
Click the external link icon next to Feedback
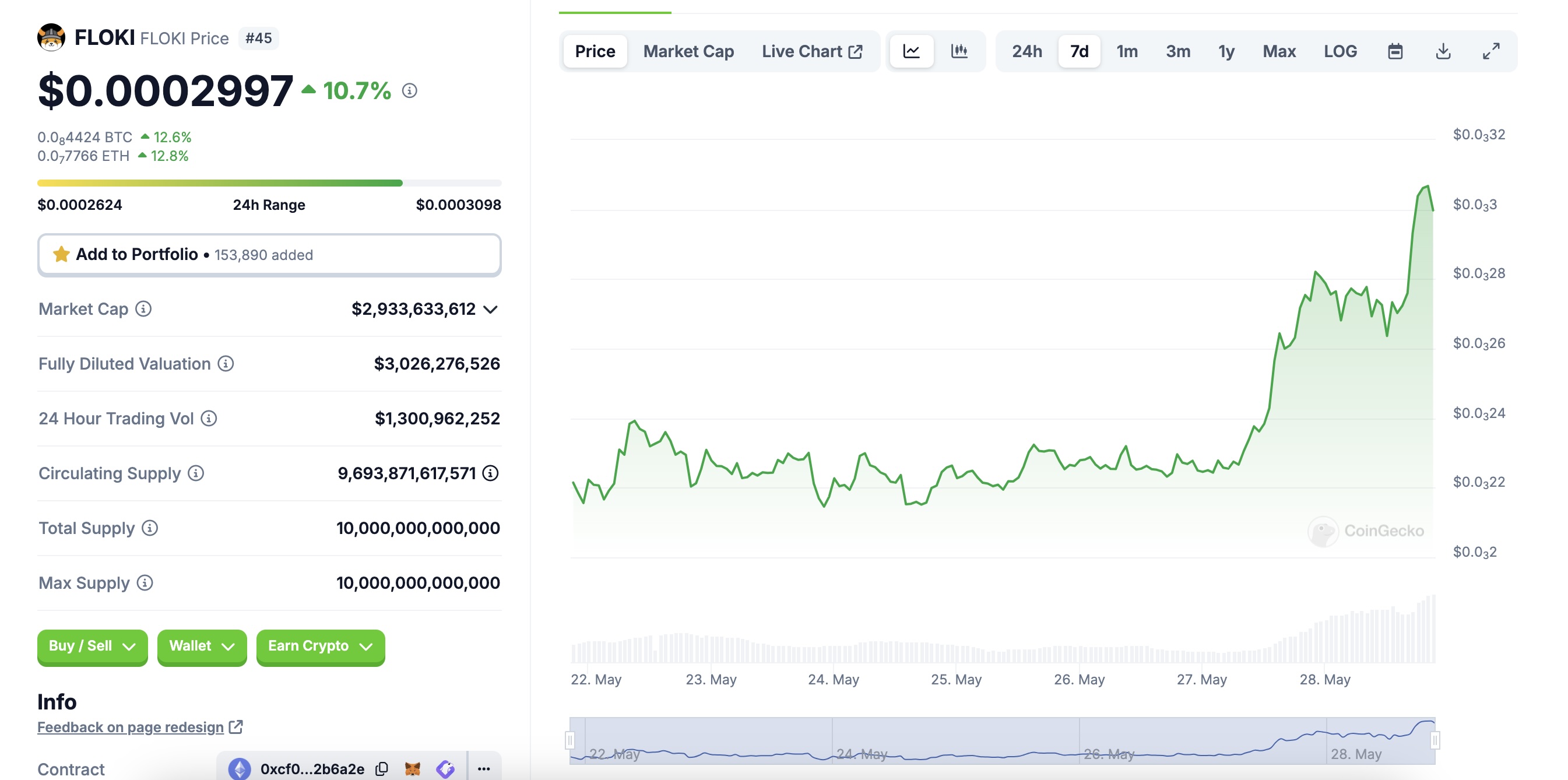pos(235,727)
